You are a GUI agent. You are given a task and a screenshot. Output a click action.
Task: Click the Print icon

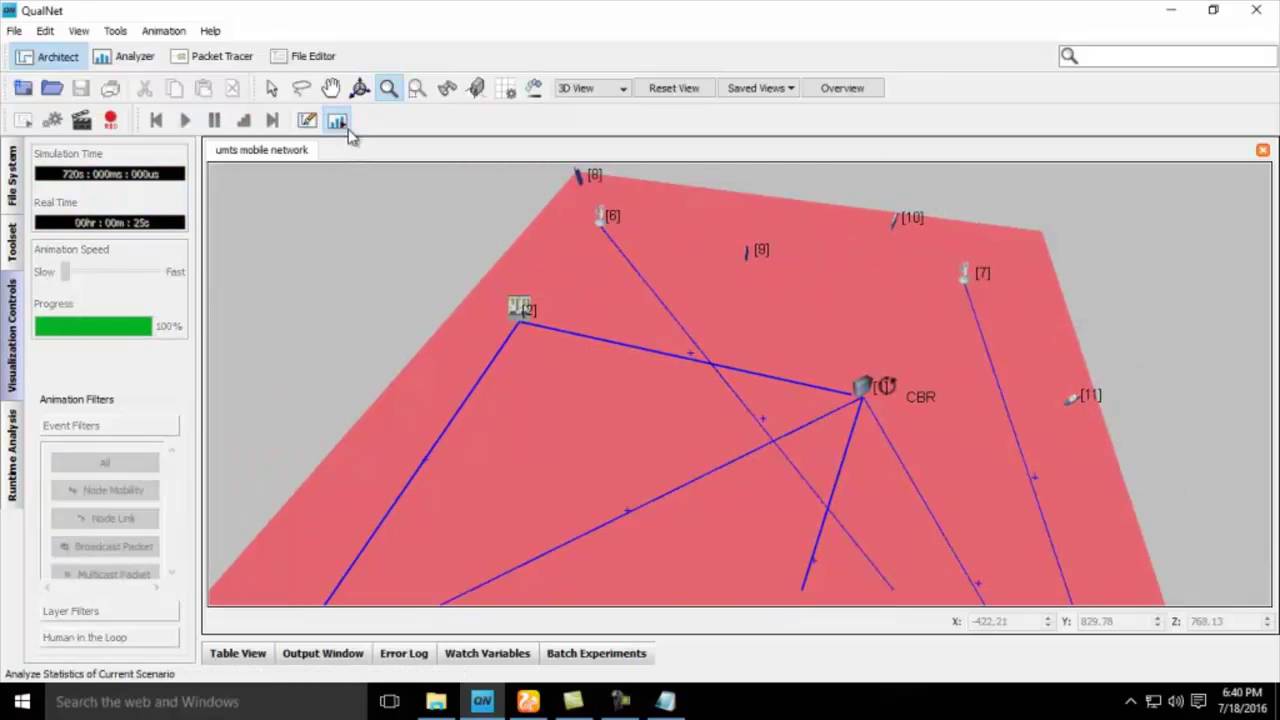(x=111, y=88)
